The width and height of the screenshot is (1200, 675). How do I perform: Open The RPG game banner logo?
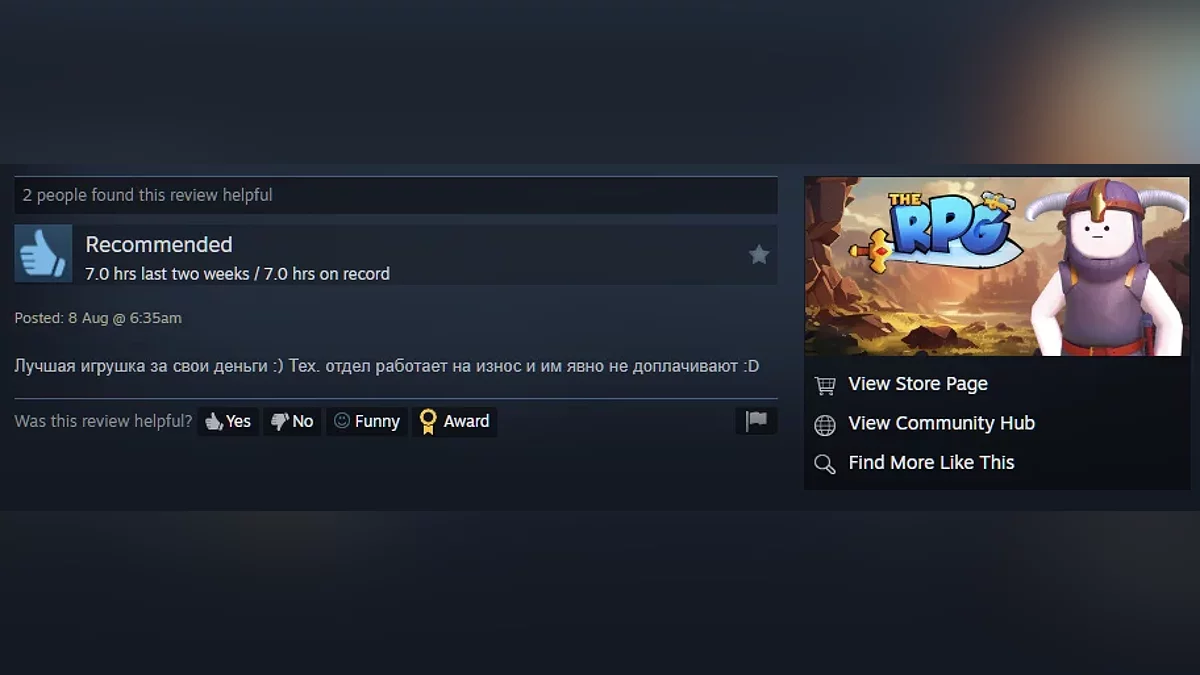point(997,266)
